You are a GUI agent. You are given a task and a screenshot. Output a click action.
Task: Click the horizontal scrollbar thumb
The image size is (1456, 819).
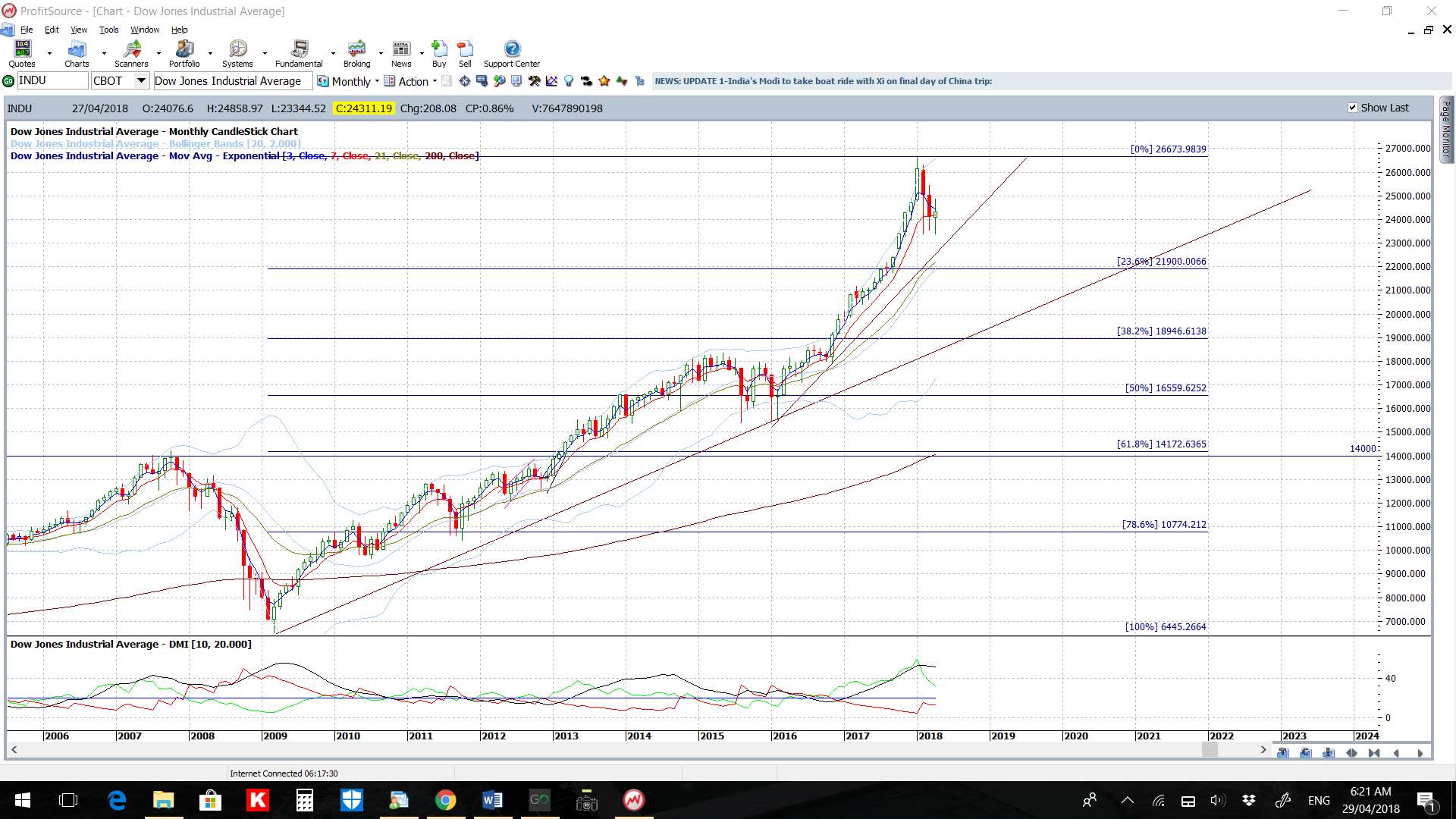[1210, 749]
